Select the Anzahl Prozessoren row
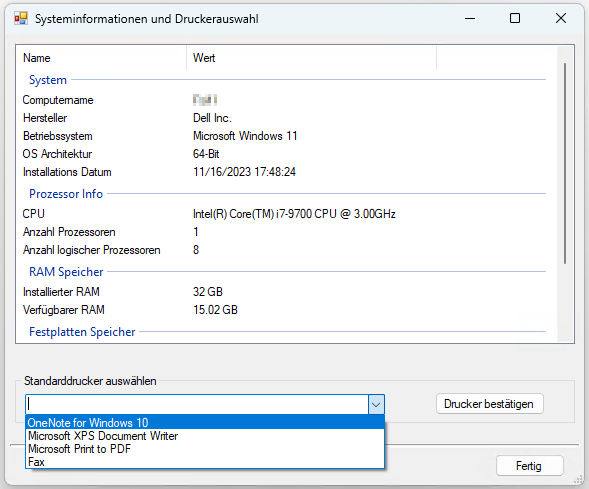589x489 pixels. [287, 232]
